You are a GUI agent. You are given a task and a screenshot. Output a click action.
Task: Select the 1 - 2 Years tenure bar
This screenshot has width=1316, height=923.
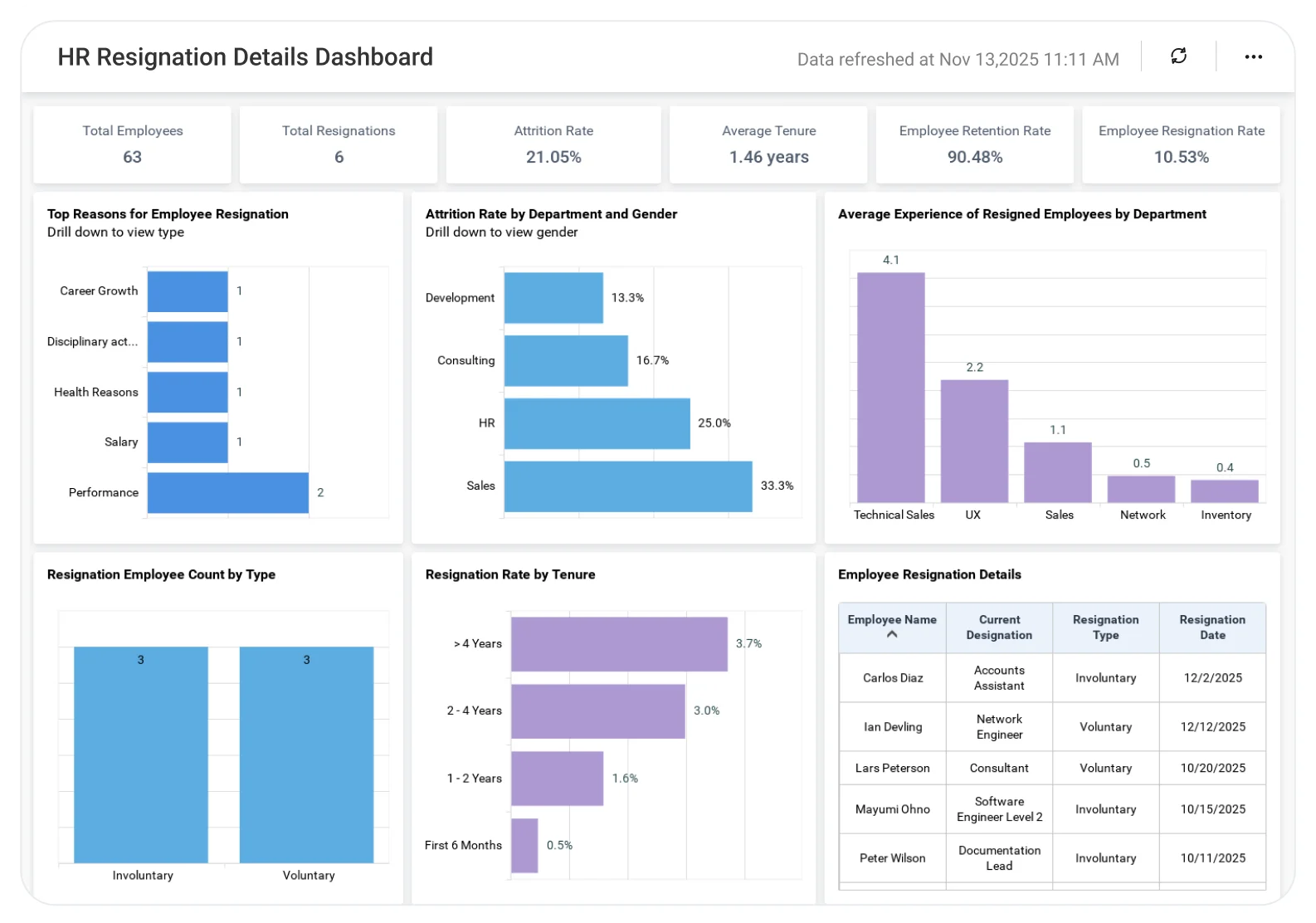pyautogui.click(x=557, y=779)
